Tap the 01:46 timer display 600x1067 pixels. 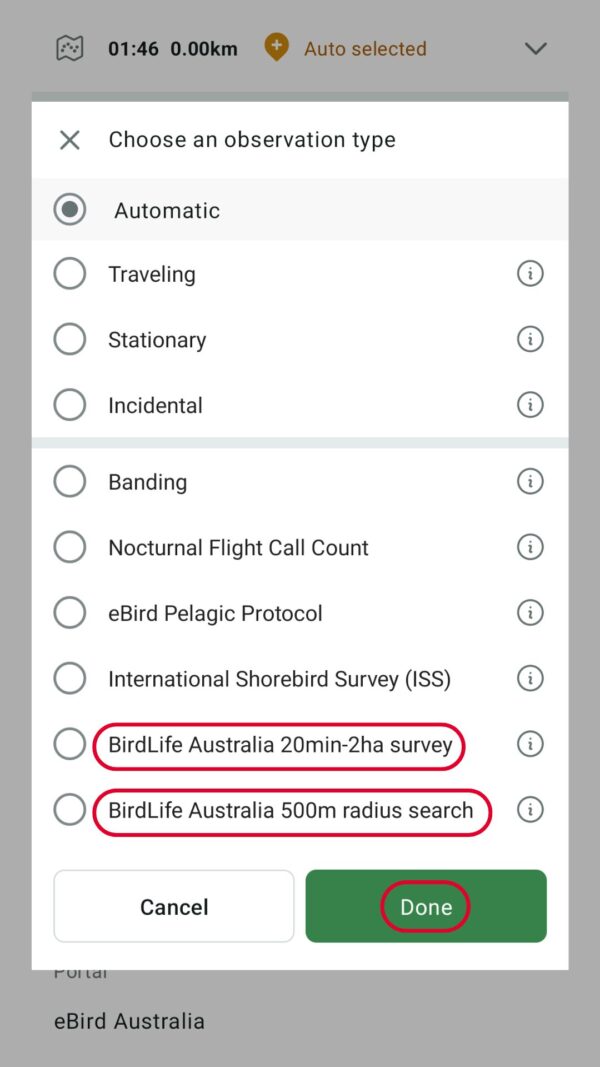click(x=139, y=46)
